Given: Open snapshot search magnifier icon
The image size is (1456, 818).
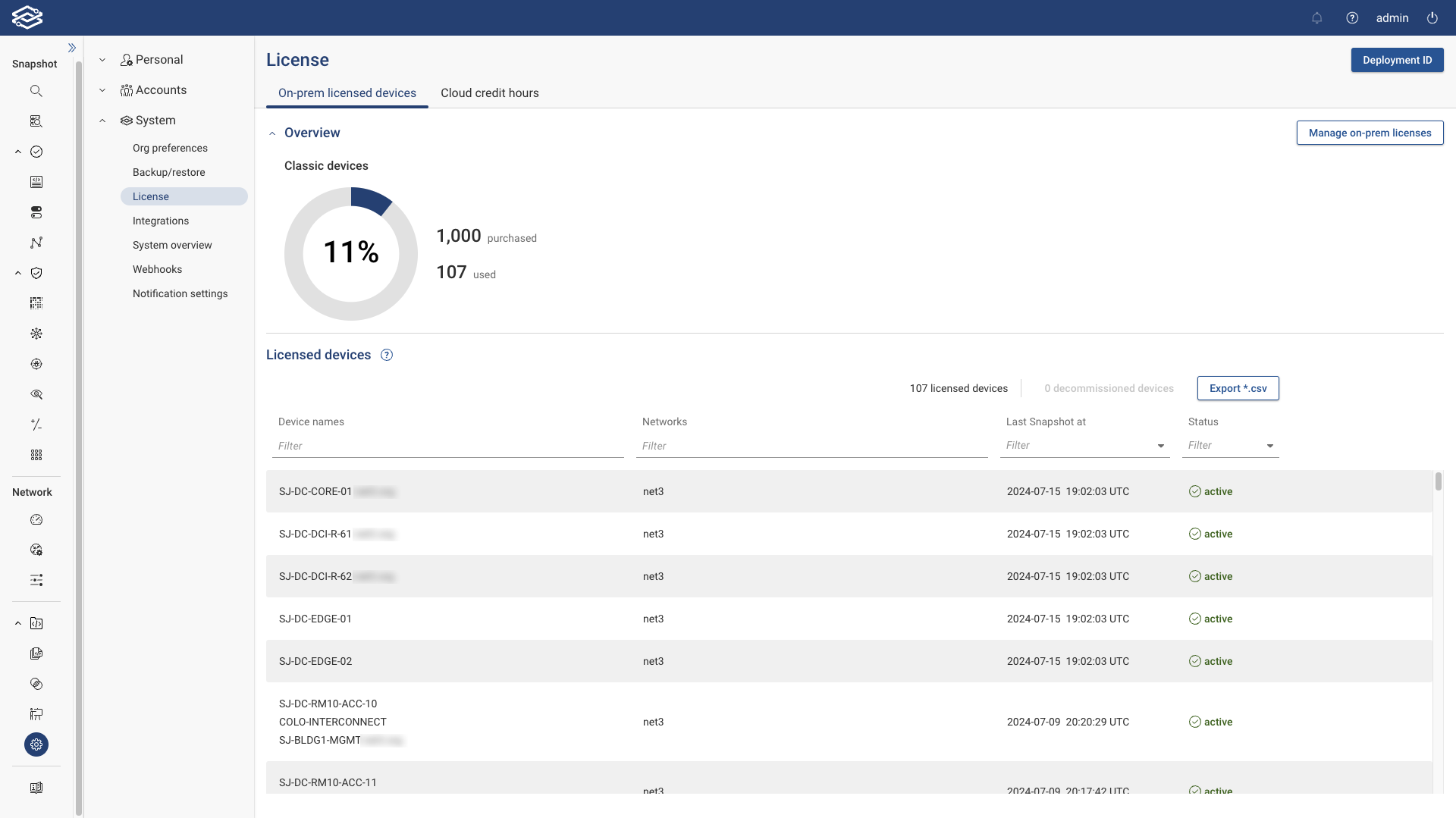Looking at the screenshot, I should tap(36, 91).
